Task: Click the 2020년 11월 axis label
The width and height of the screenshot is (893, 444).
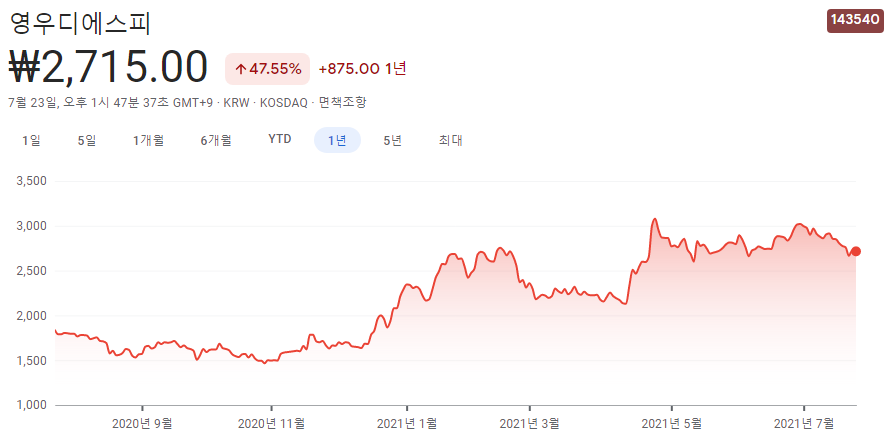Action: pyautogui.click(x=271, y=424)
